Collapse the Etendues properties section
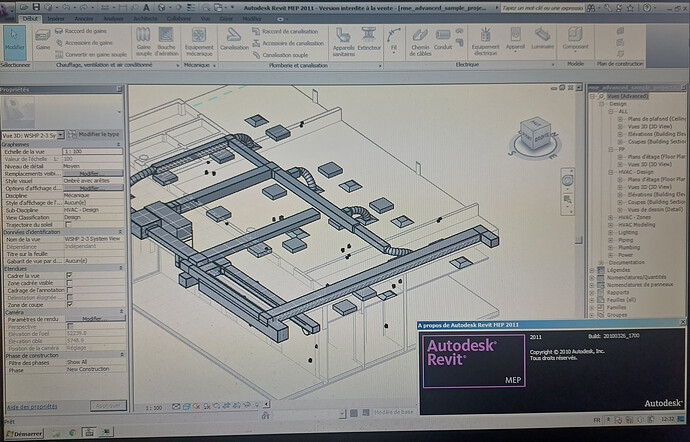The height and width of the screenshot is (442, 690). (x=121, y=268)
